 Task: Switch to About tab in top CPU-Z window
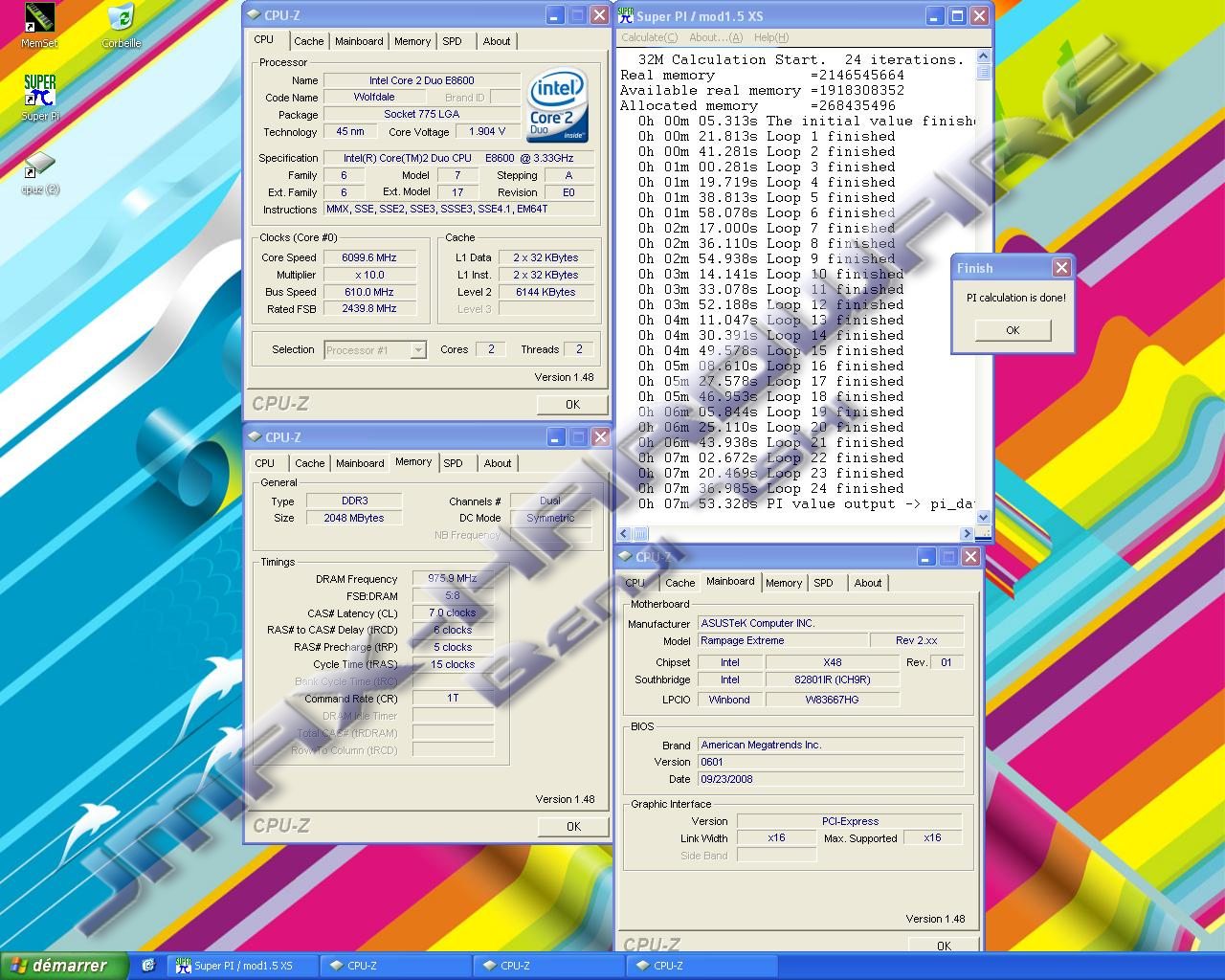coord(497,41)
